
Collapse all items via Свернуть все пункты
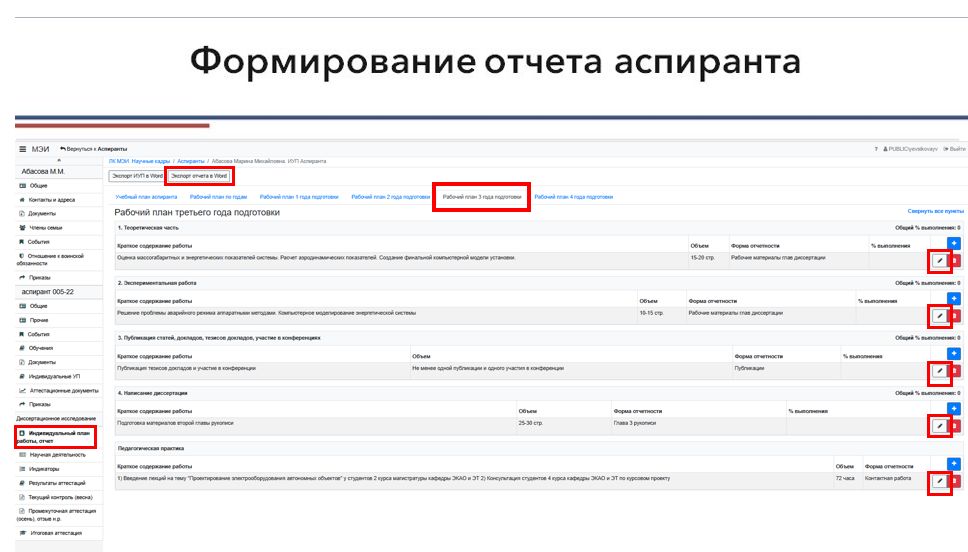click(x=935, y=212)
